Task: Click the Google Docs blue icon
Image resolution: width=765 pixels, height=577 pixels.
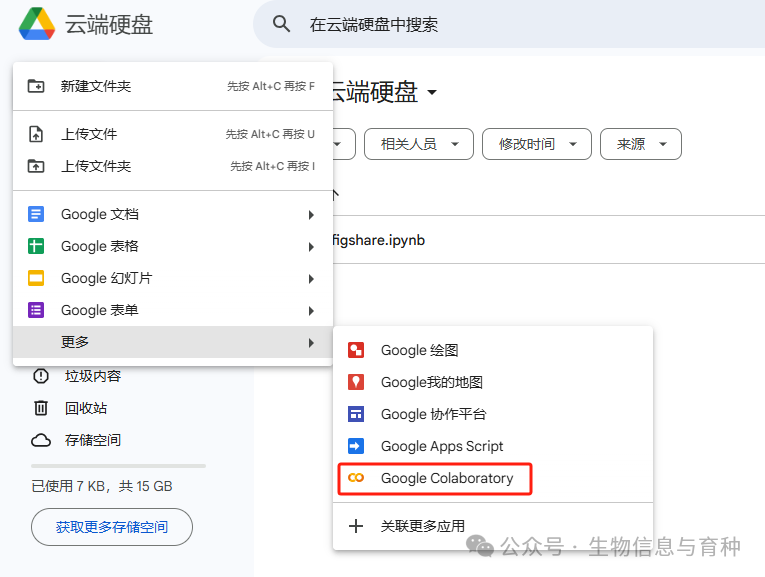Action: (36, 214)
